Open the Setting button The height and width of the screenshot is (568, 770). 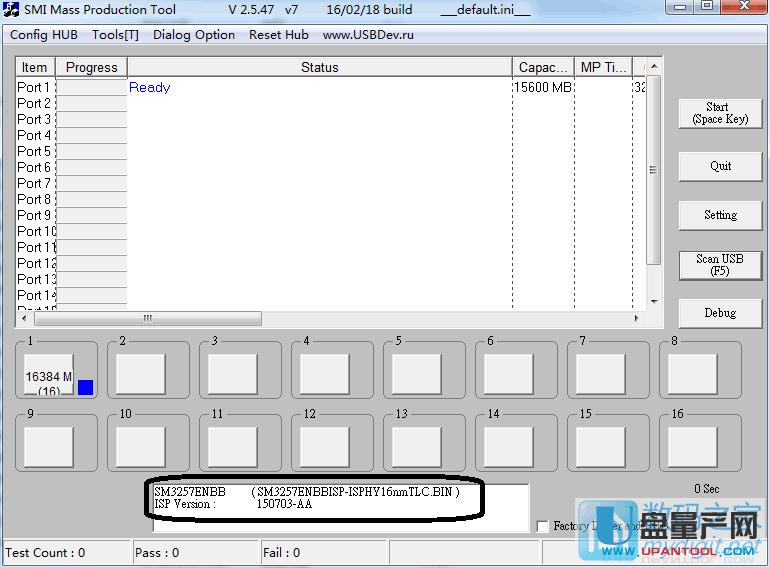[x=720, y=215]
